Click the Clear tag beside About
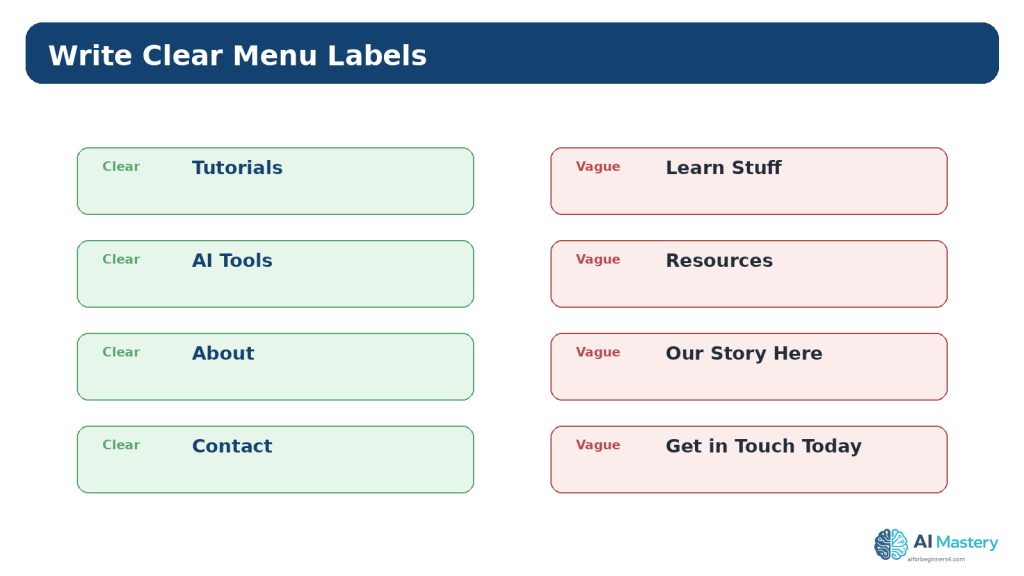 point(121,352)
